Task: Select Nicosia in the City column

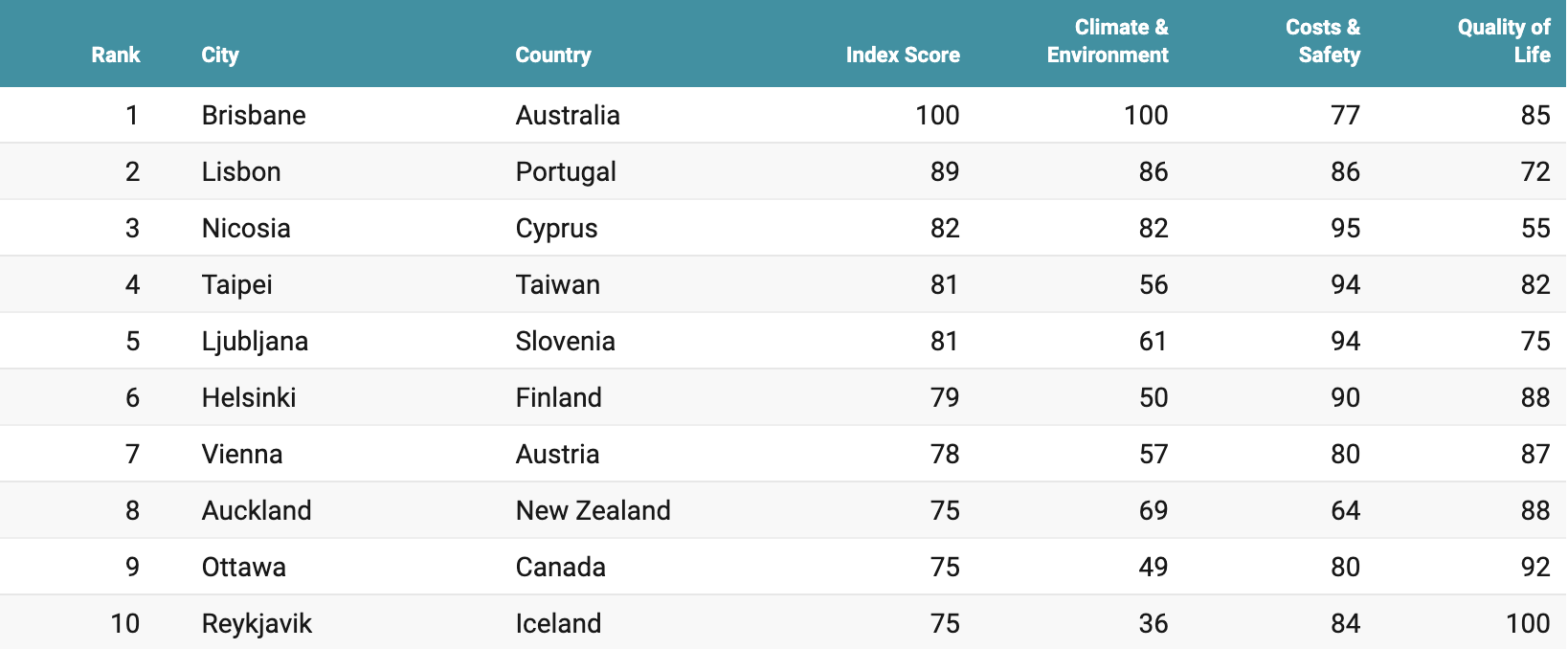Action: pos(246,228)
